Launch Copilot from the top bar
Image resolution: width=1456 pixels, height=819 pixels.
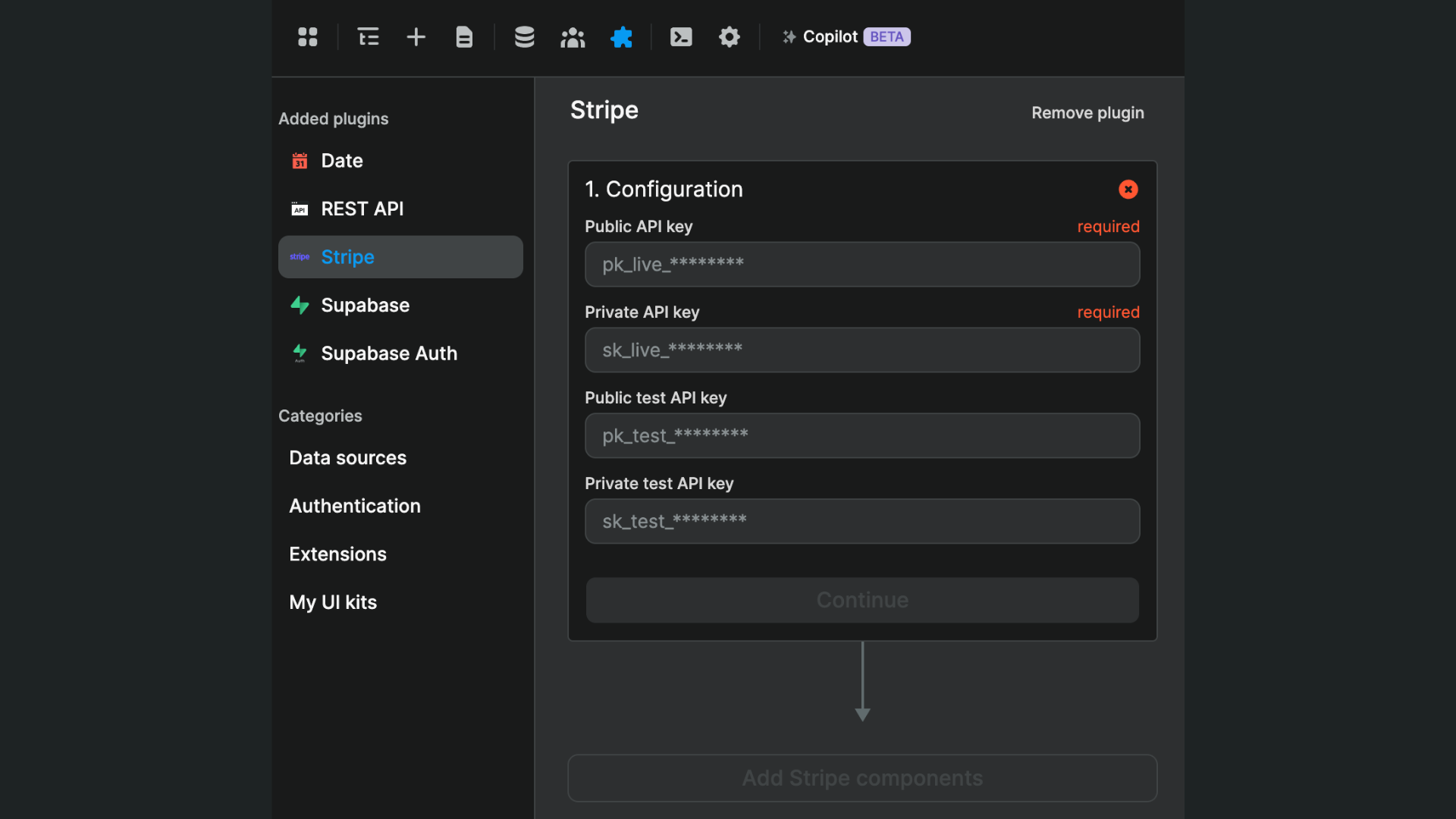tap(831, 36)
